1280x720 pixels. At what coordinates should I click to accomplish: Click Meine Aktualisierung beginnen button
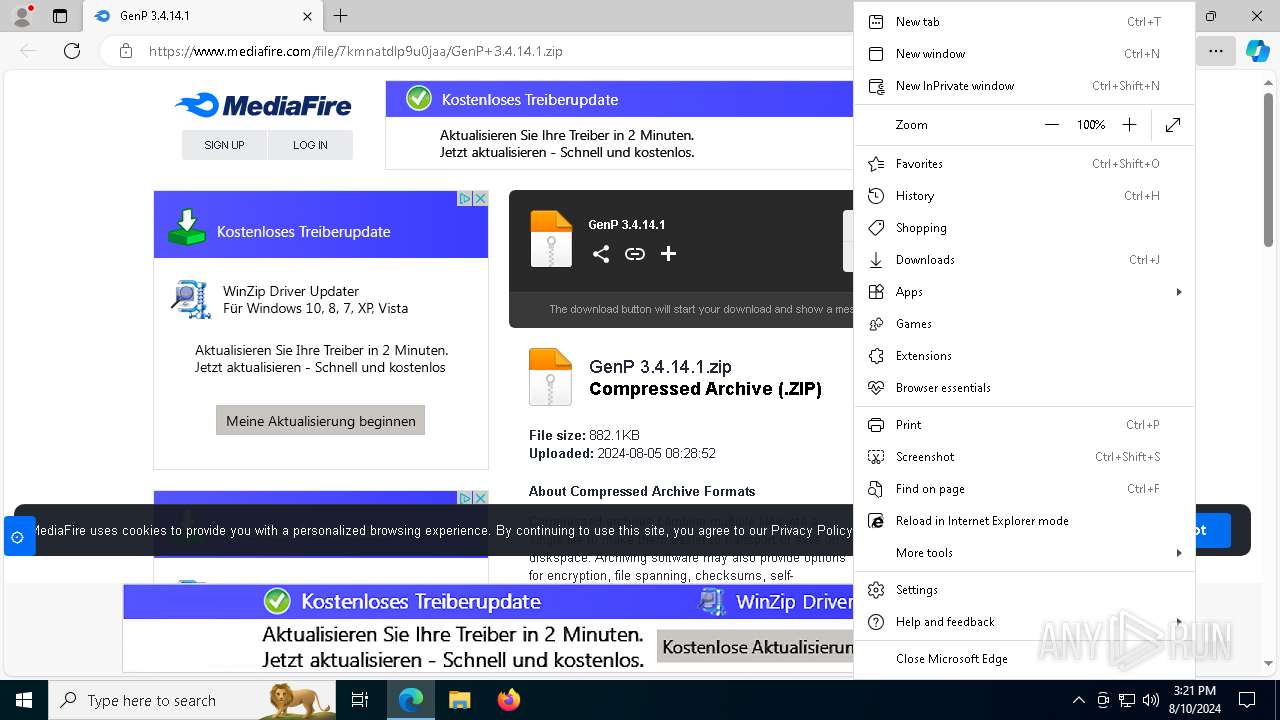[321, 420]
